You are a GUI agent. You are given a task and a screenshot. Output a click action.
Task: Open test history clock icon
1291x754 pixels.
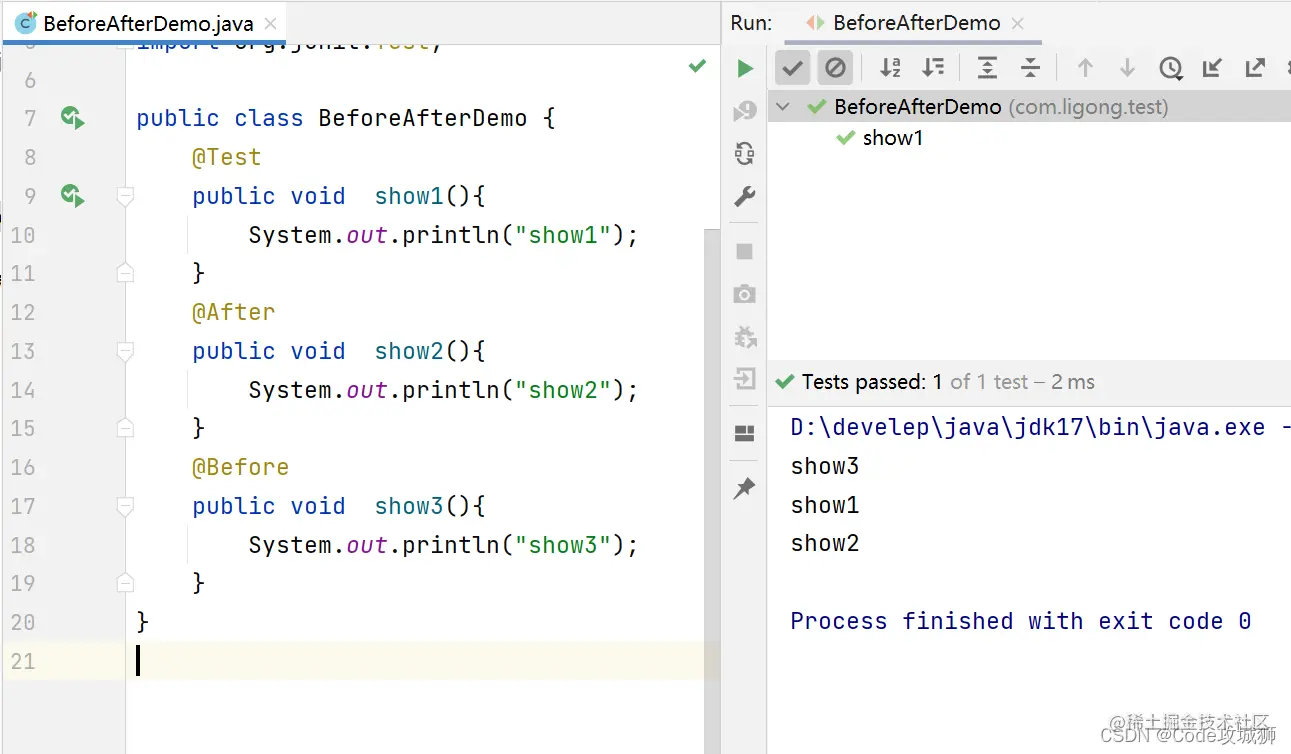coord(1170,68)
